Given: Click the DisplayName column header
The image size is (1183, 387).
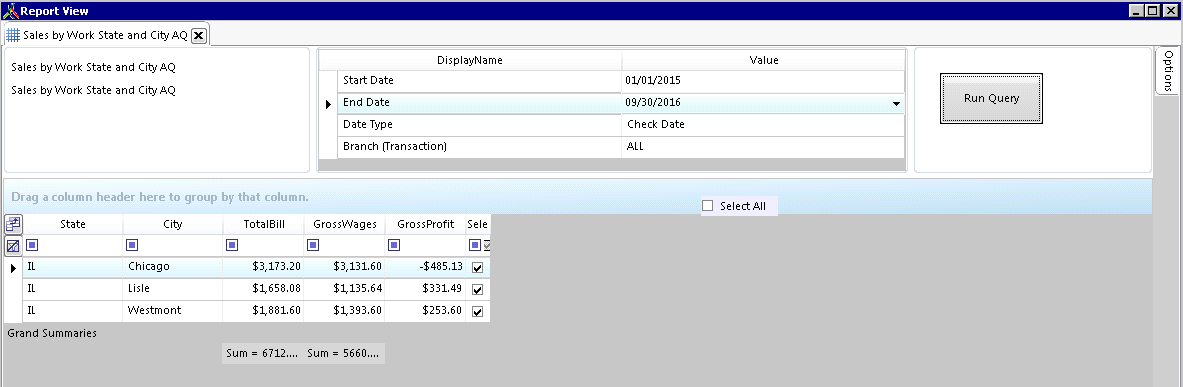Looking at the screenshot, I should [x=470, y=60].
